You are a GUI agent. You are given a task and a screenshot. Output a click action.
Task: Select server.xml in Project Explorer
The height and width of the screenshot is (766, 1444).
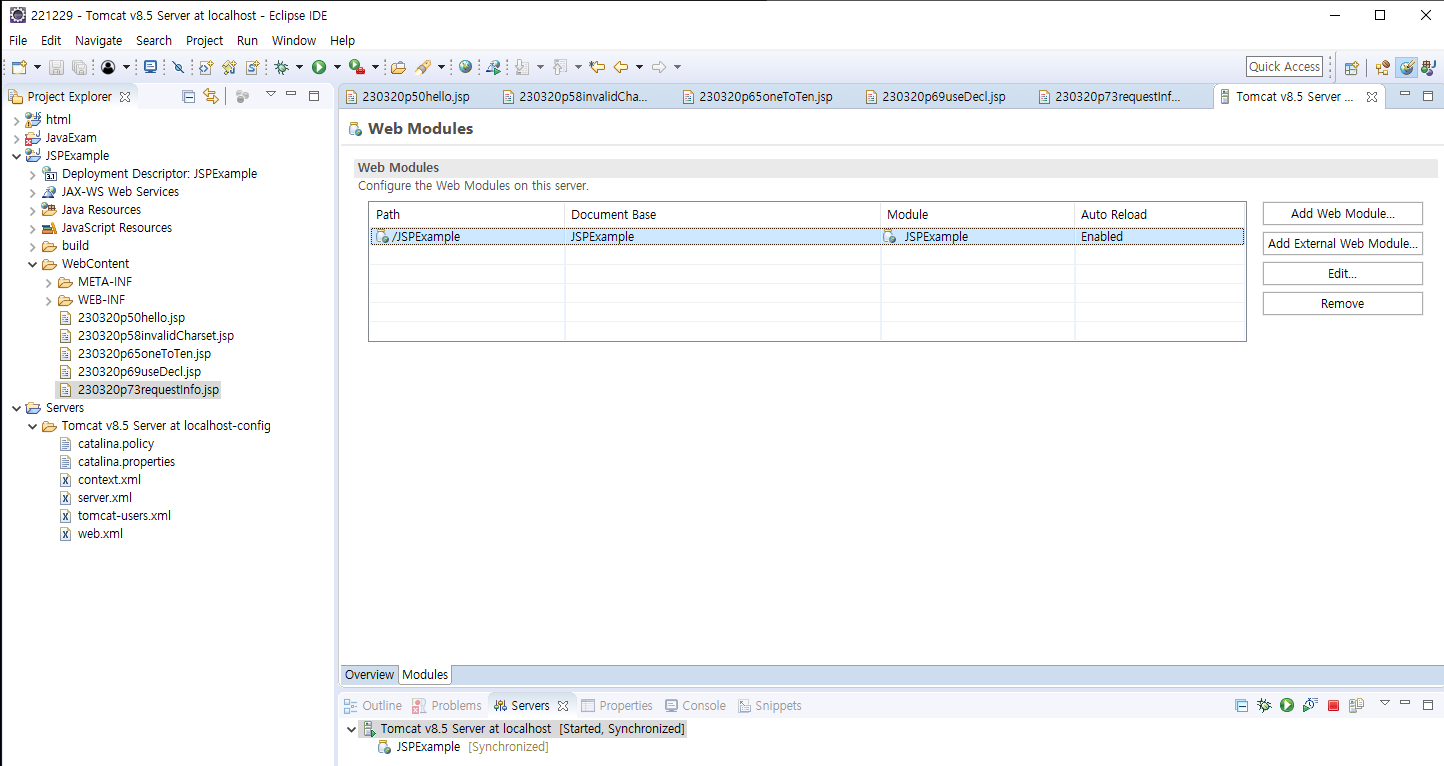tap(105, 498)
